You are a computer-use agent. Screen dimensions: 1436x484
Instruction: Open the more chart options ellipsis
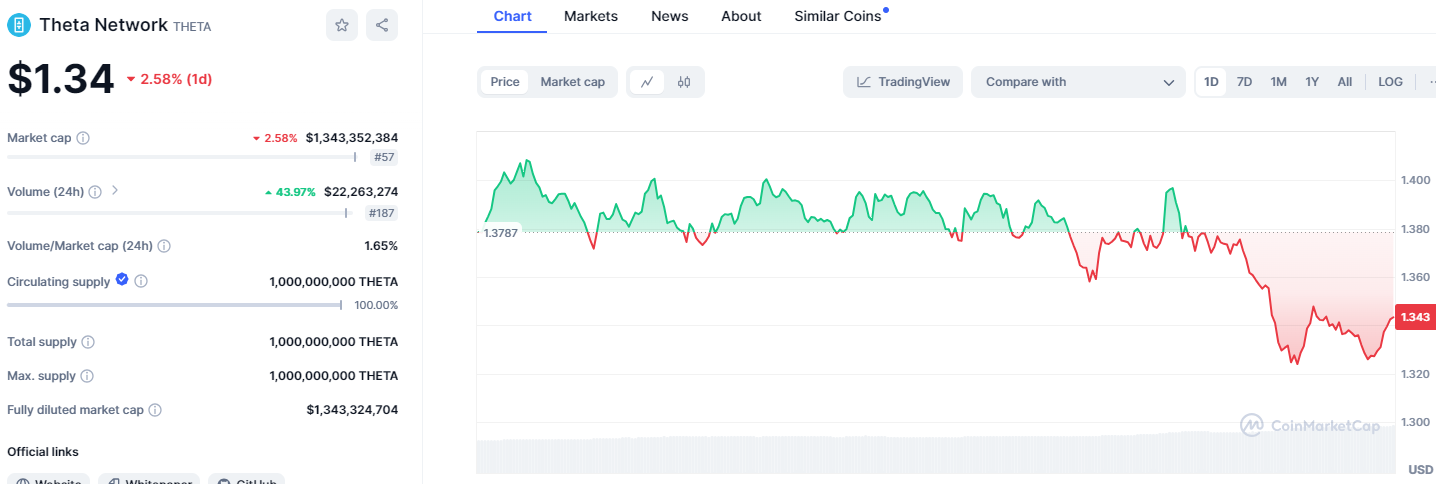point(1427,82)
